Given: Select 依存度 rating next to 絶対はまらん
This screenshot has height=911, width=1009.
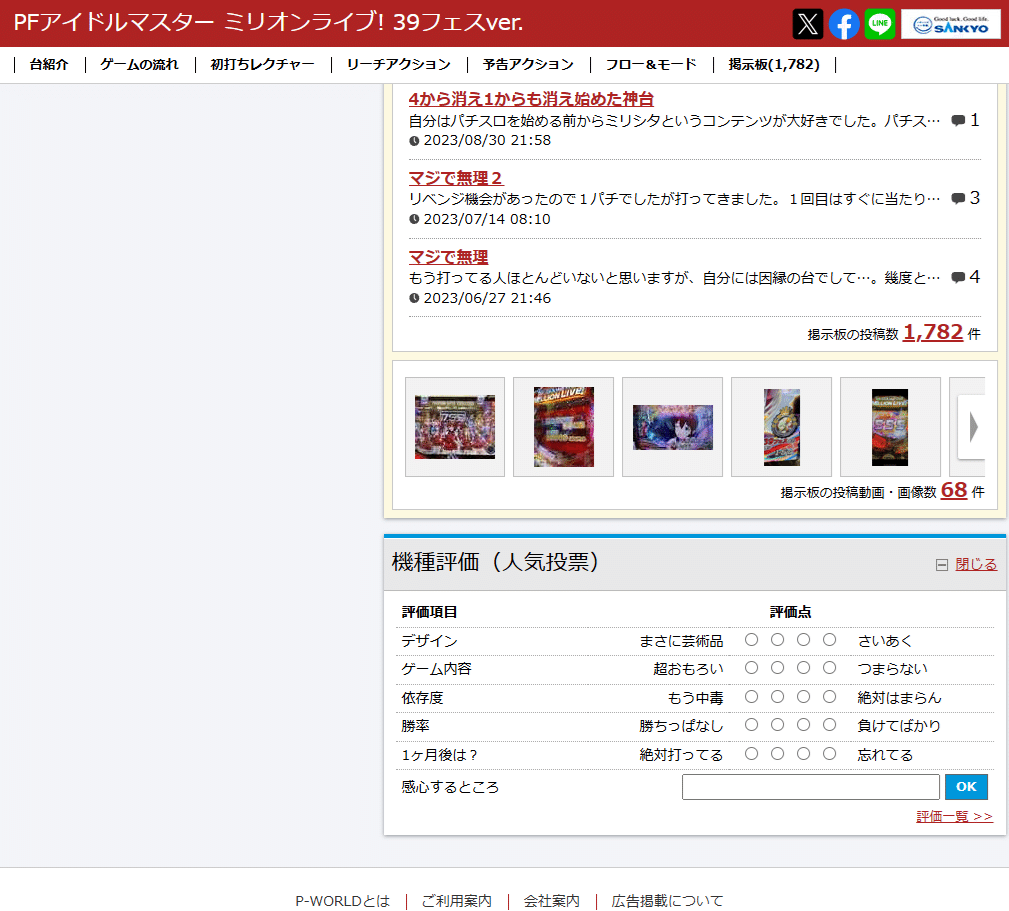Looking at the screenshot, I should (829, 697).
